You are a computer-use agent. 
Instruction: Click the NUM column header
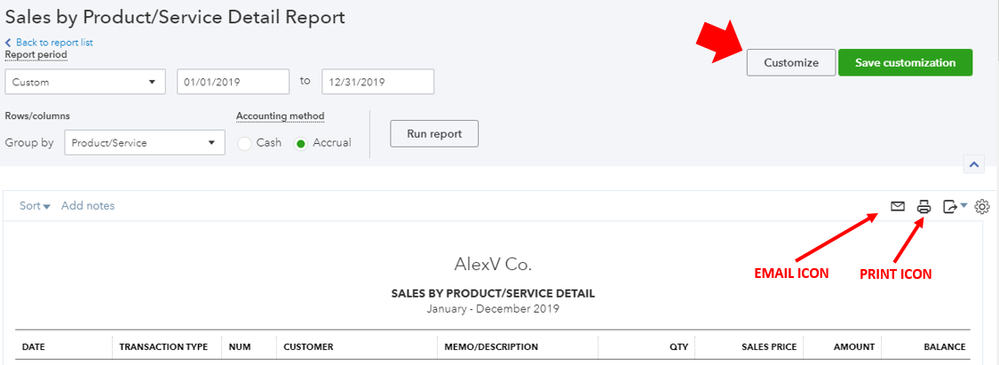tap(239, 347)
